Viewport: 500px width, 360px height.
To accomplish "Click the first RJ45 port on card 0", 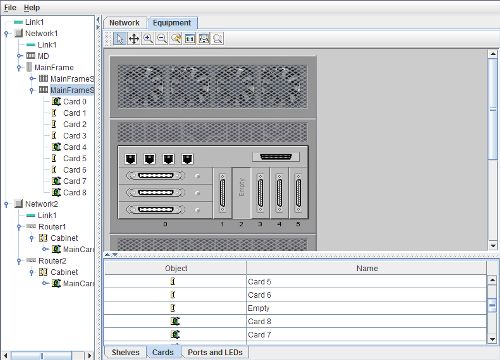I will (131, 159).
